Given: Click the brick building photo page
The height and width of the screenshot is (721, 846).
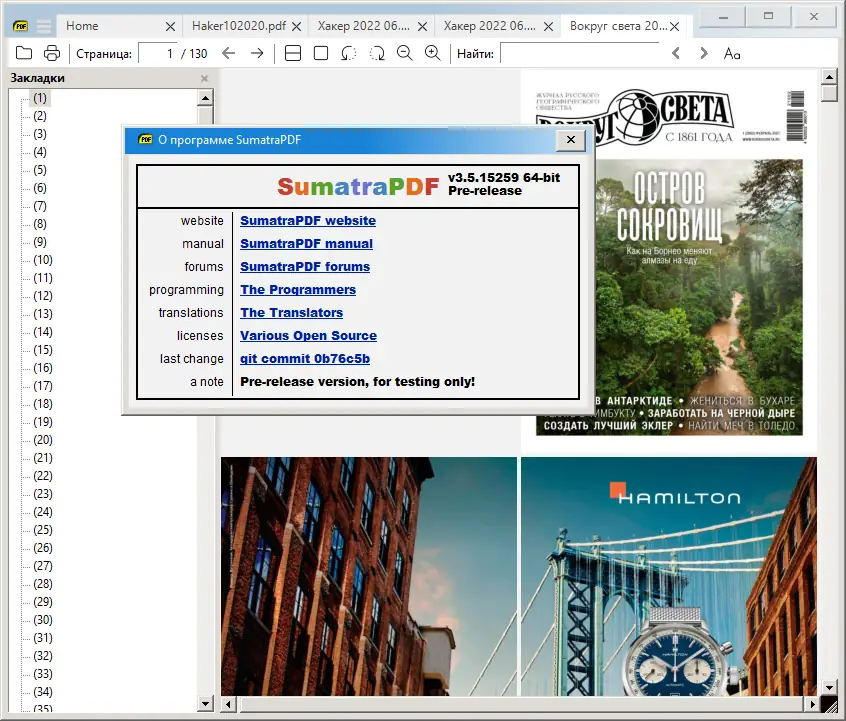Looking at the screenshot, I should tap(369, 576).
